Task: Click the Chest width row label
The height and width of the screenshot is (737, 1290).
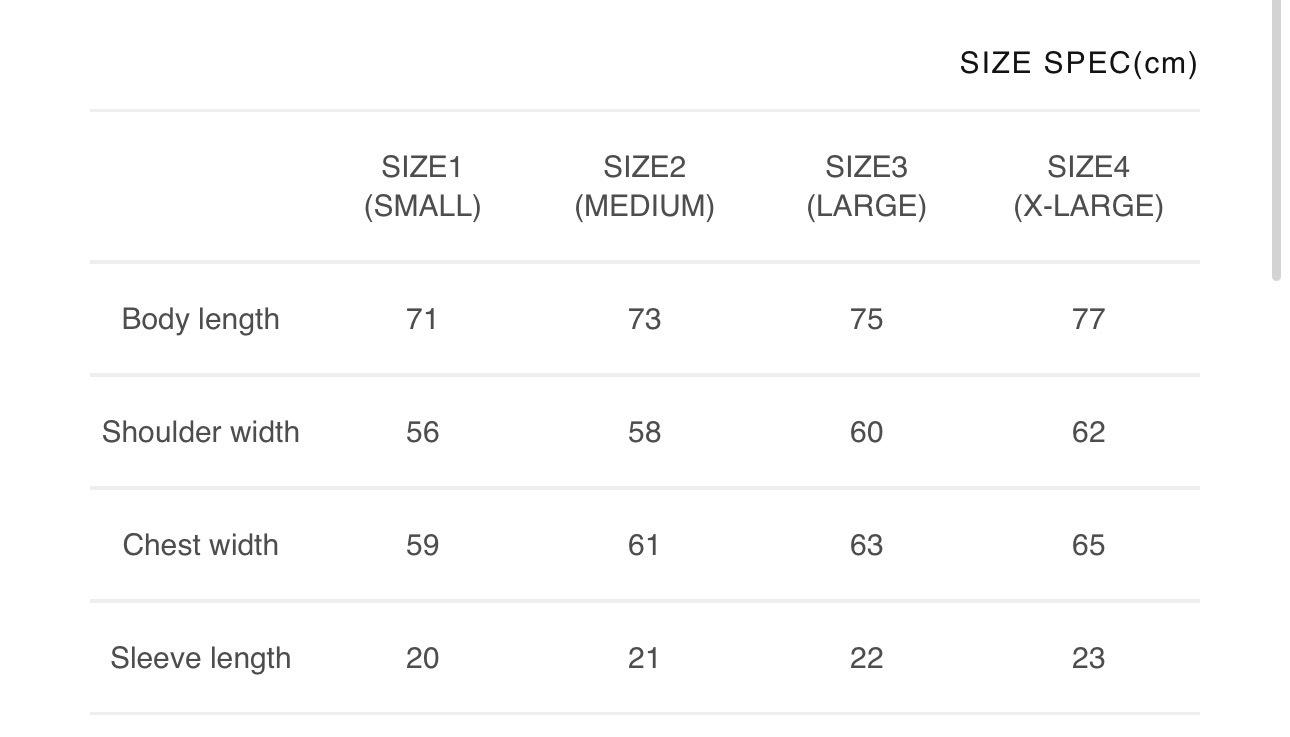Action: 200,545
